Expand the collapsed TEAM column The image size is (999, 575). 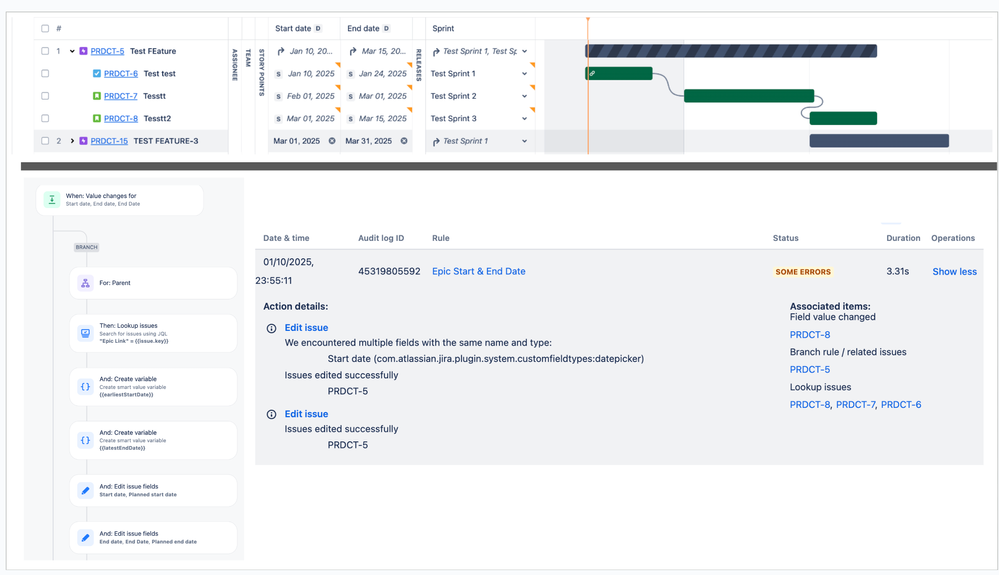click(248, 58)
